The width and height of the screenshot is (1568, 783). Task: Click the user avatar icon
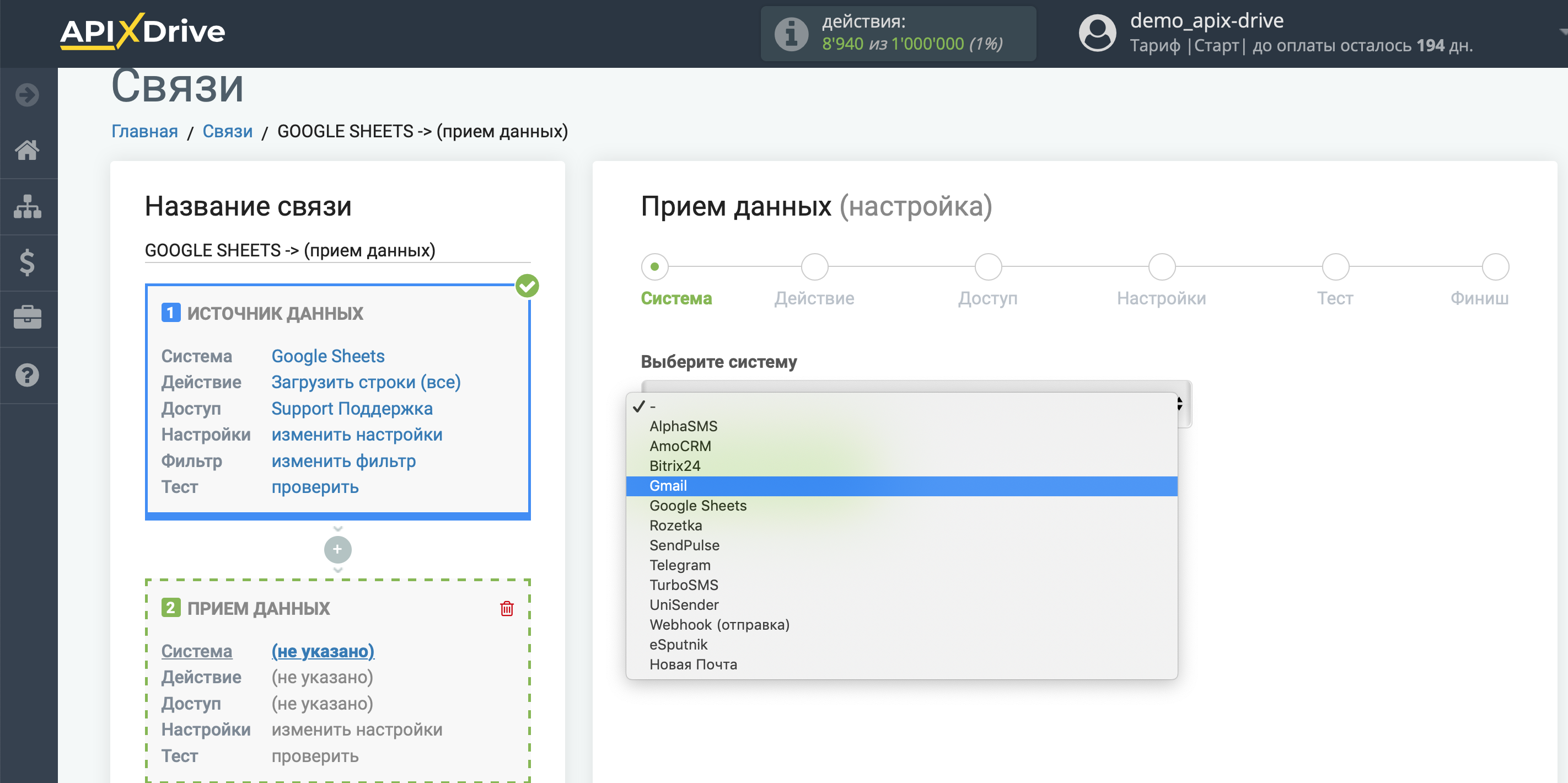tap(1097, 34)
